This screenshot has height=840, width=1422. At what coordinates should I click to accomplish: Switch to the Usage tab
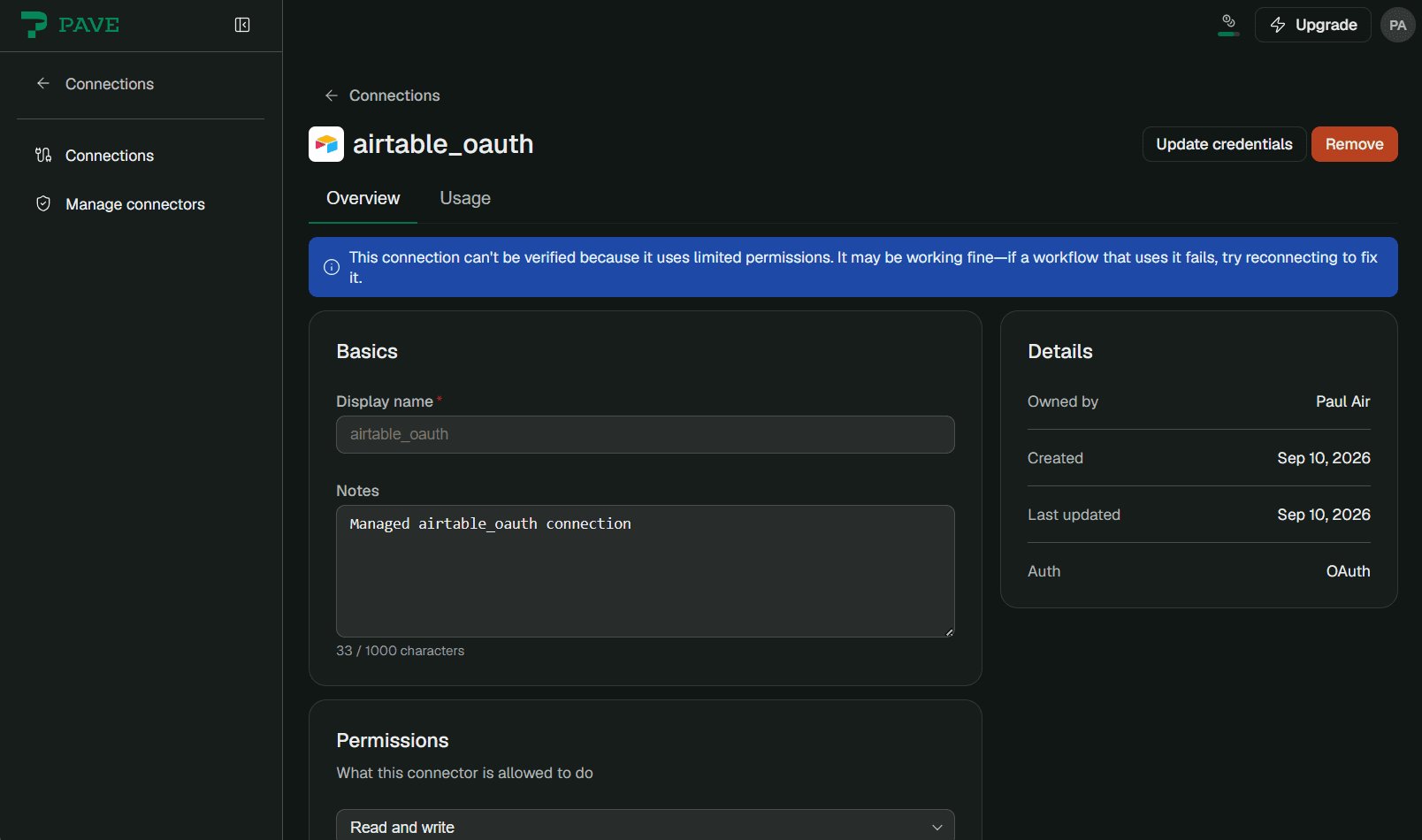click(x=465, y=198)
